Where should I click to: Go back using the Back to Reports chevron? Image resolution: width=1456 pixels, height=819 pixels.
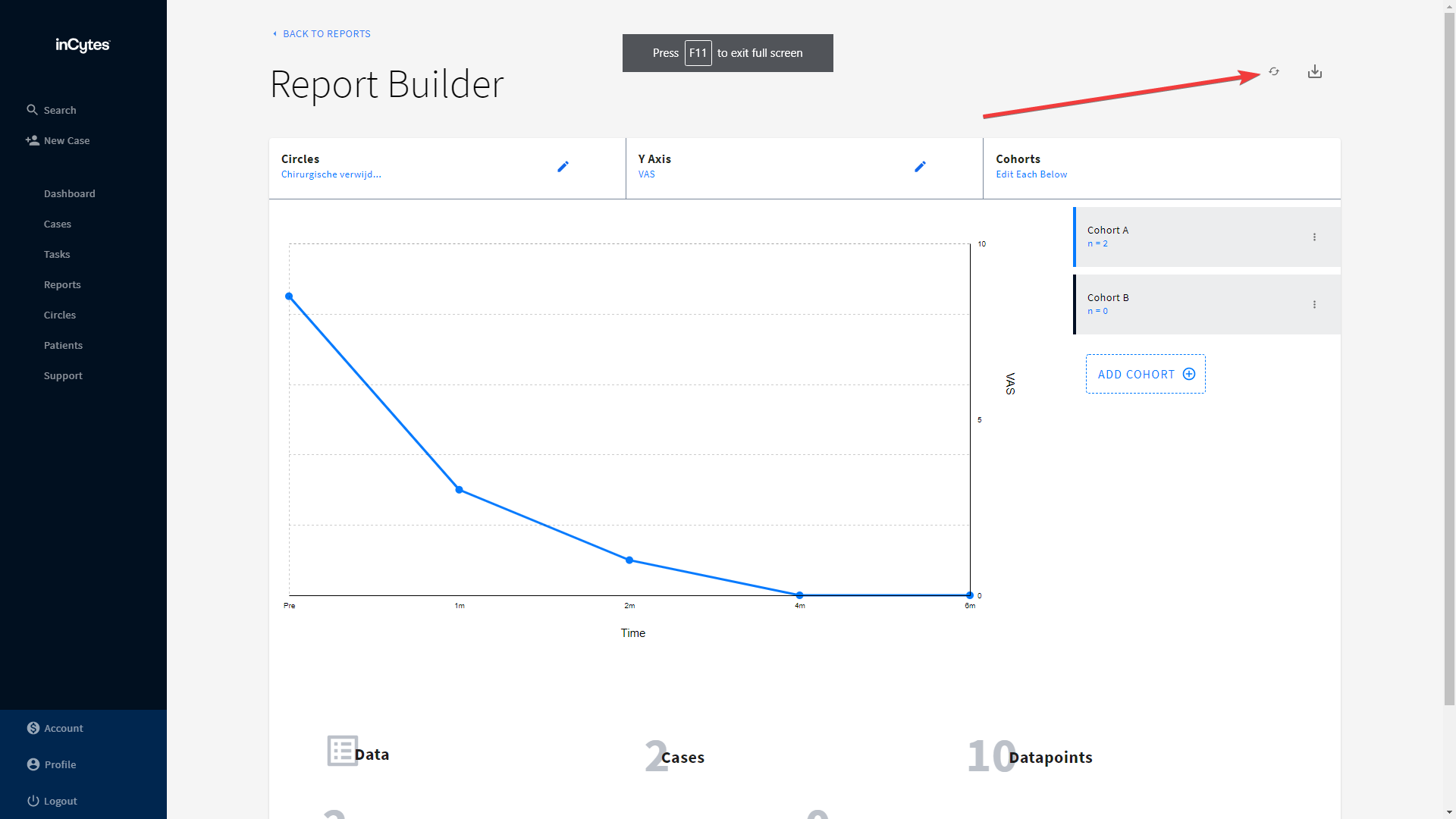[275, 34]
